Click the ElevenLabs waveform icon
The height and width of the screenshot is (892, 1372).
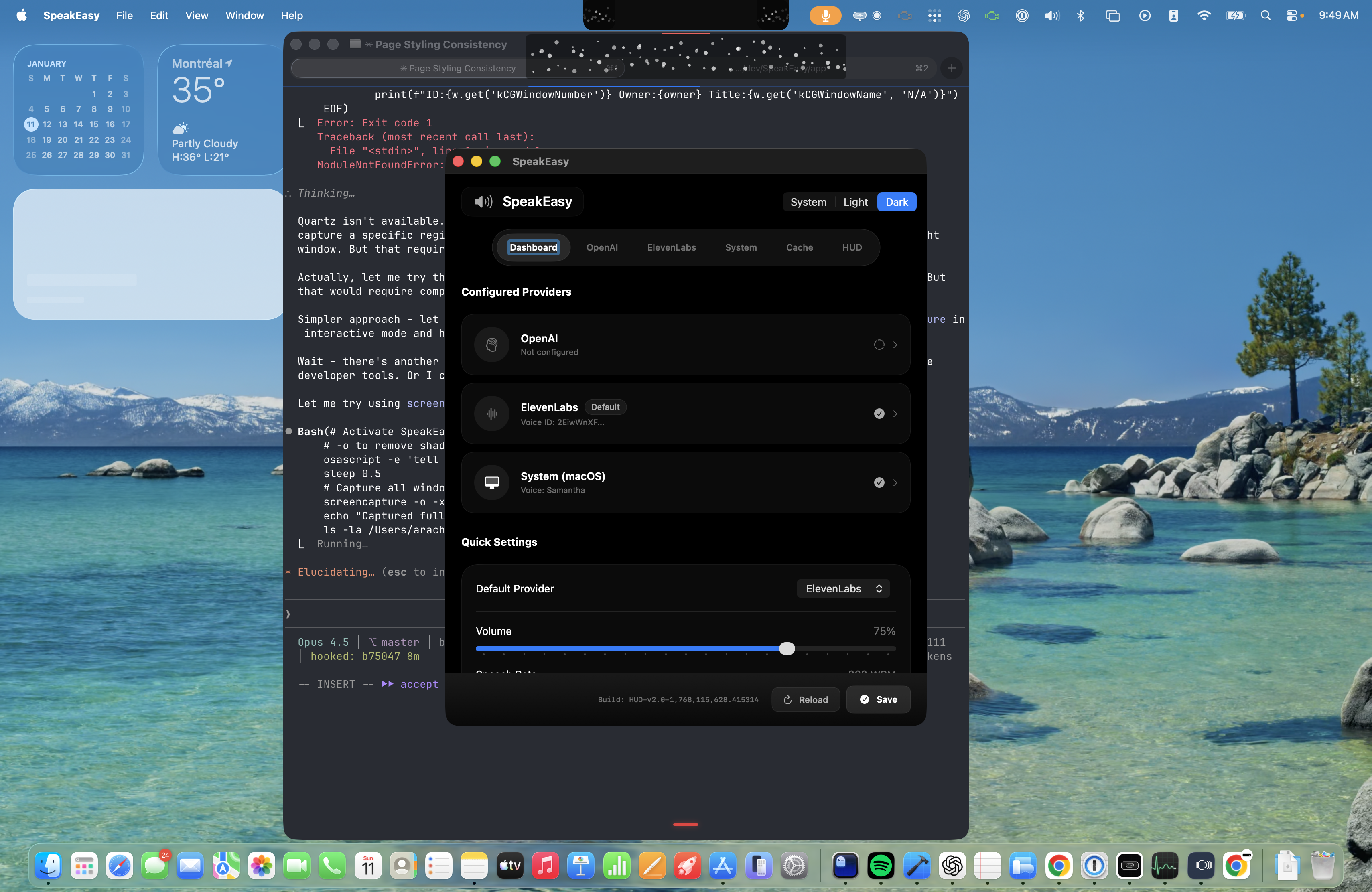click(492, 414)
